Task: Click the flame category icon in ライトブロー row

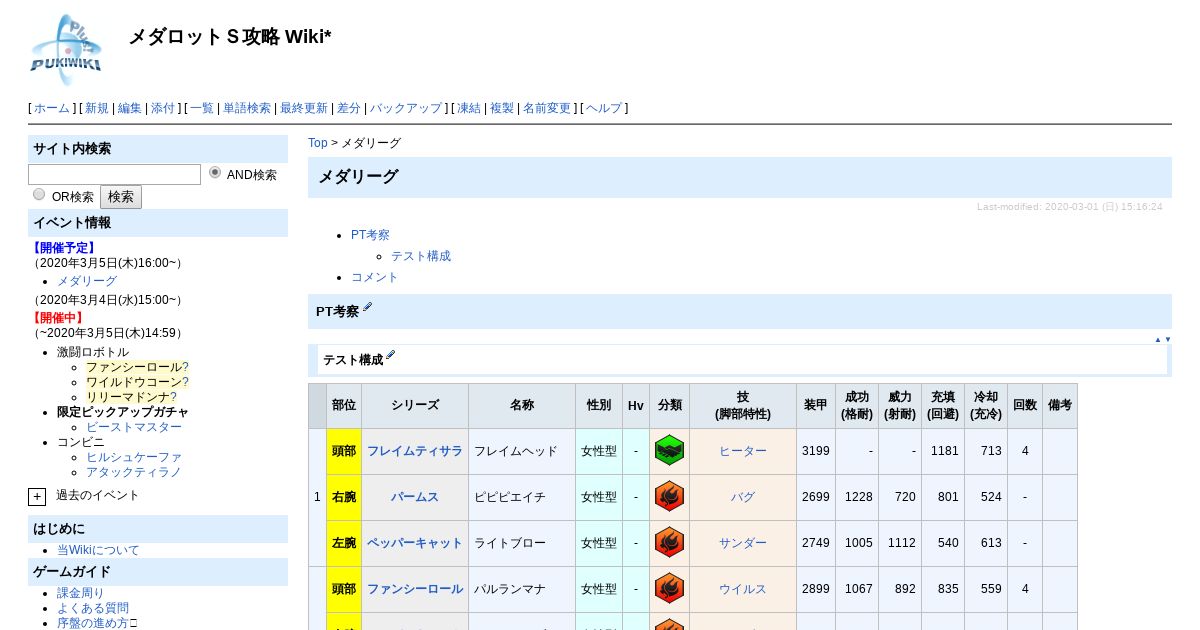Action: [x=669, y=543]
